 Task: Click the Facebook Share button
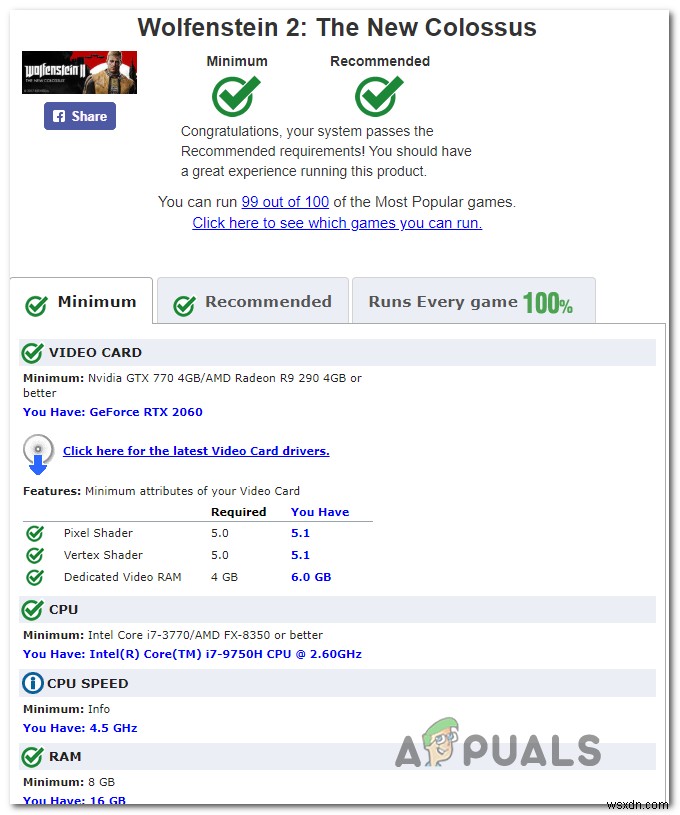[x=80, y=116]
